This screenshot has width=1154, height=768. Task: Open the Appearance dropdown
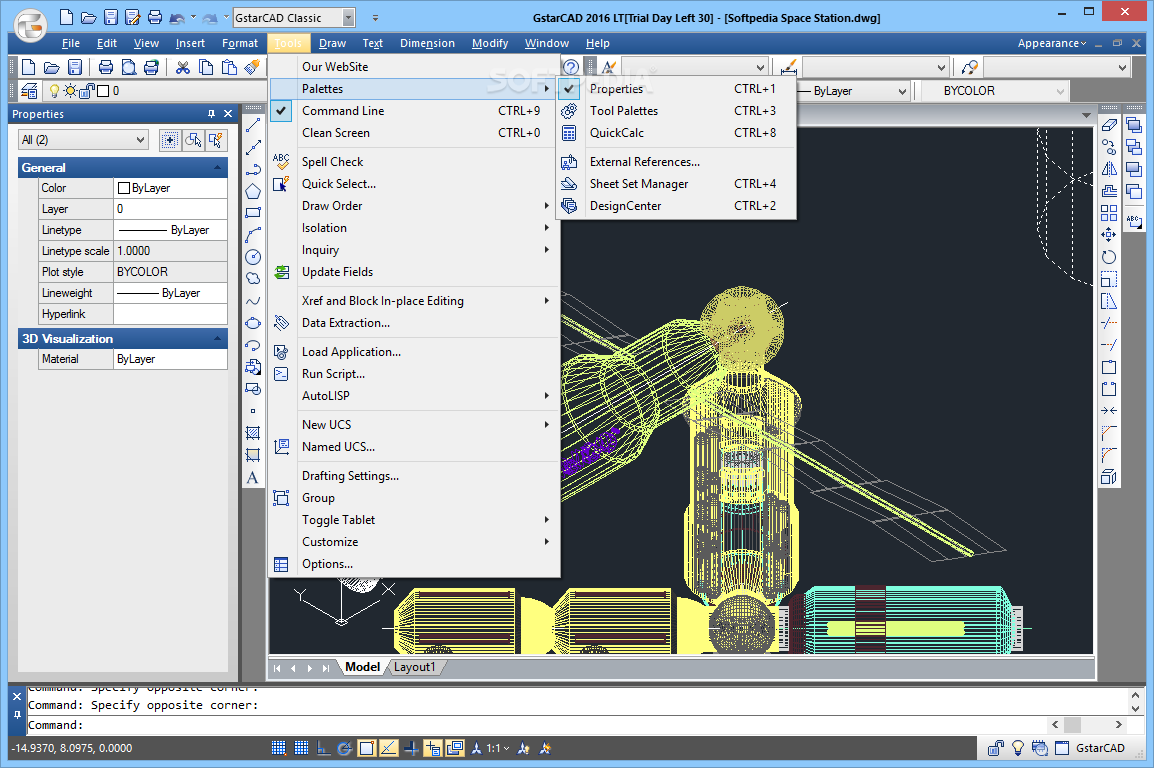1052,43
